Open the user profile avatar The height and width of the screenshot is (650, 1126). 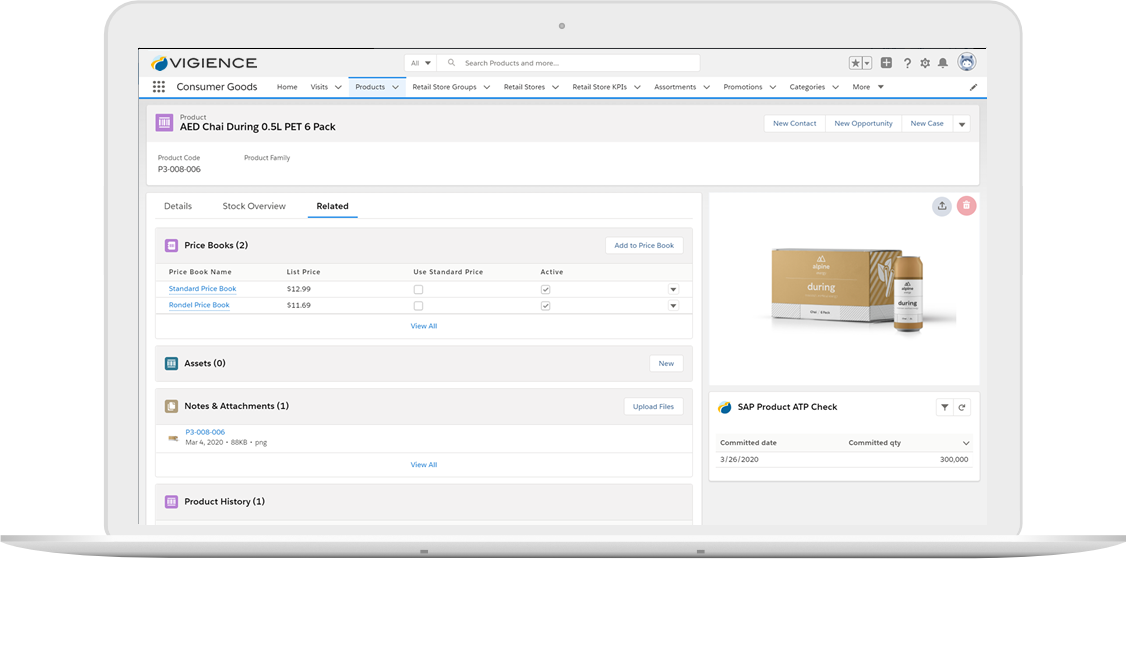[967, 62]
